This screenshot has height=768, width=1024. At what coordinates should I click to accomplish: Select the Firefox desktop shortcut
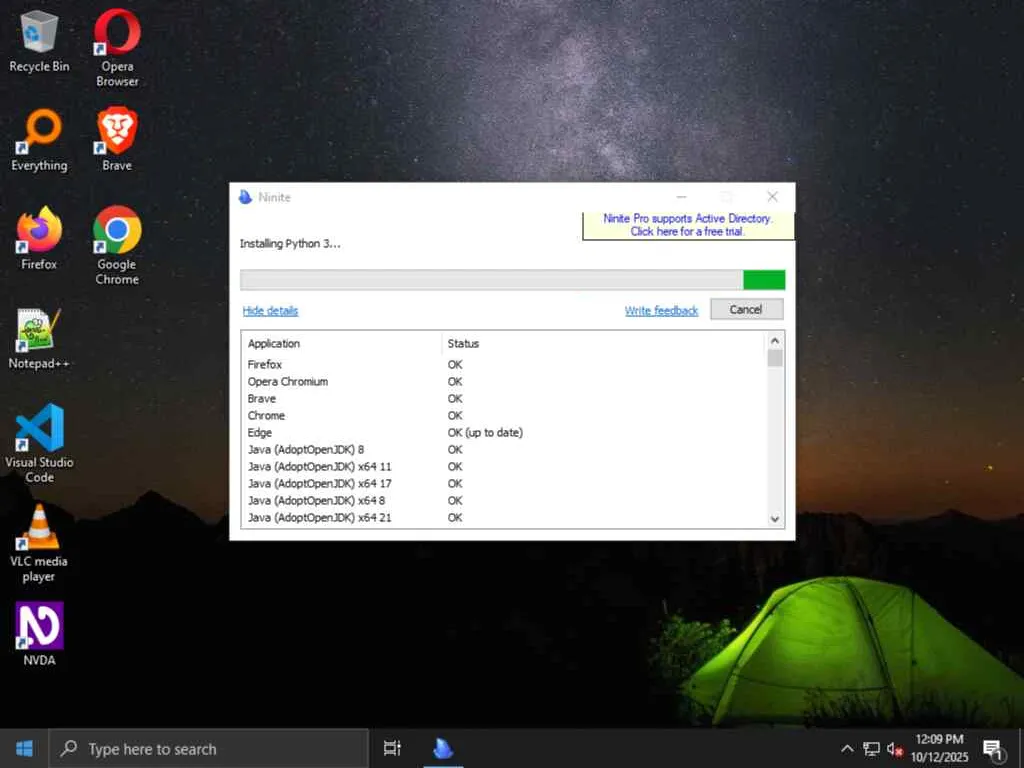click(39, 238)
